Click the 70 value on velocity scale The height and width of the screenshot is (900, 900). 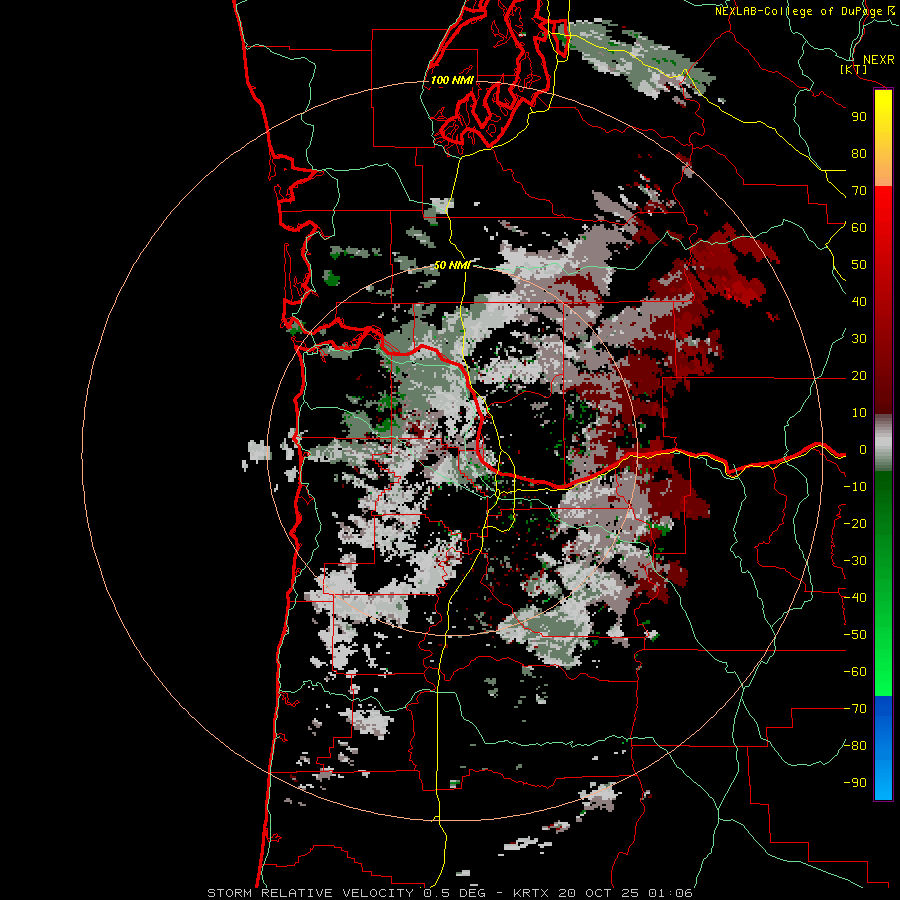(x=859, y=191)
